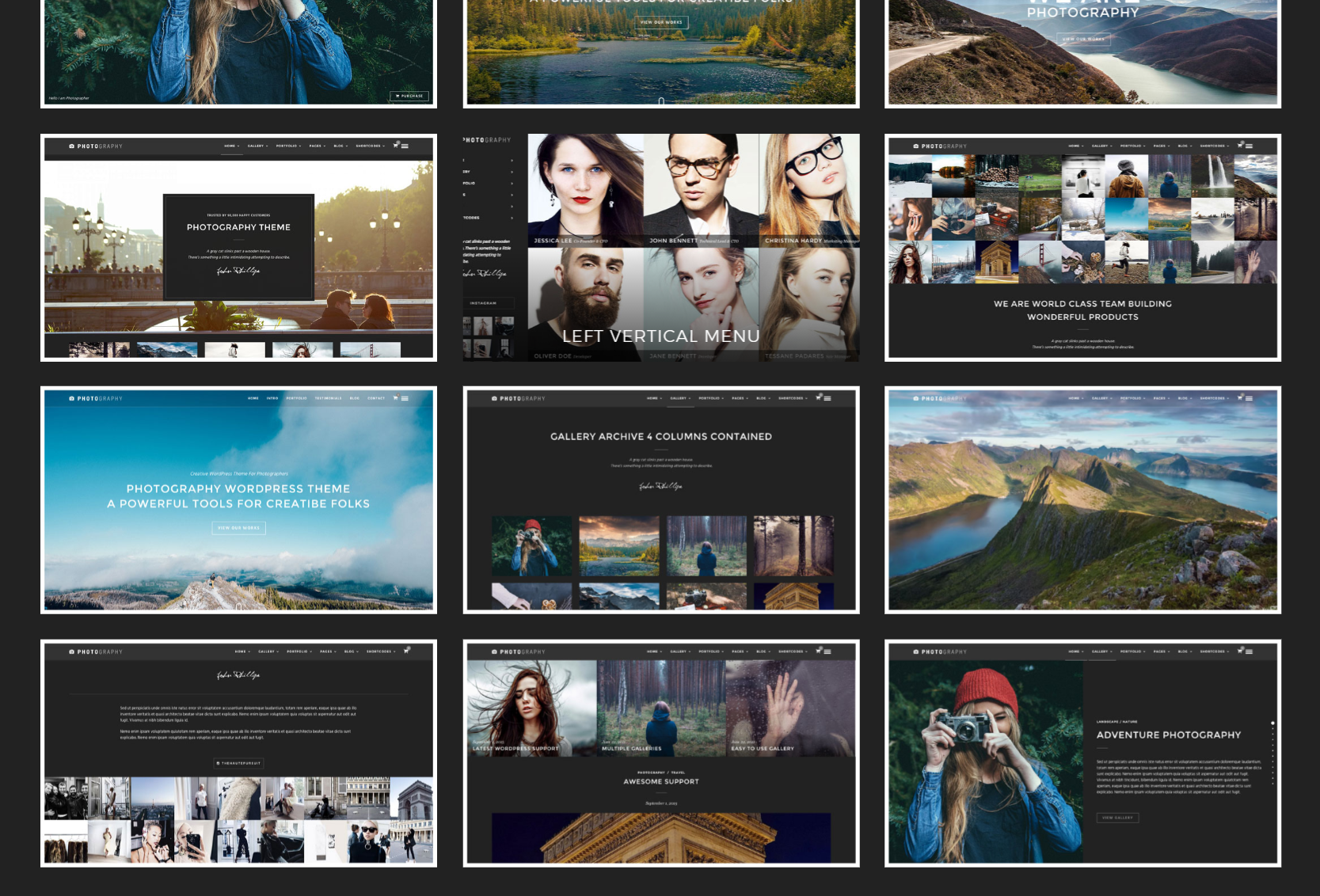Click Home menu in Awesome Support demo
Image resolution: width=1320 pixels, height=896 pixels.
pyautogui.click(x=653, y=651)
